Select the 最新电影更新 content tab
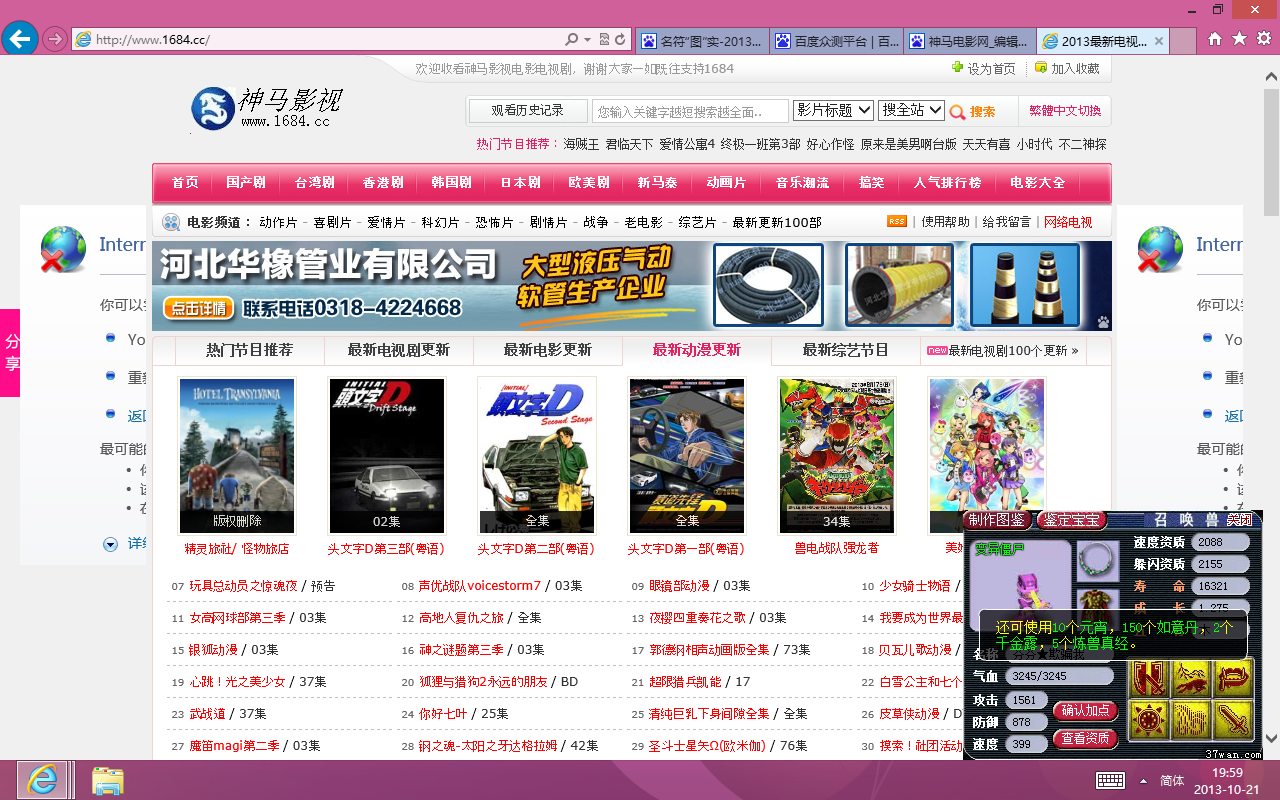 click(547, 350)
